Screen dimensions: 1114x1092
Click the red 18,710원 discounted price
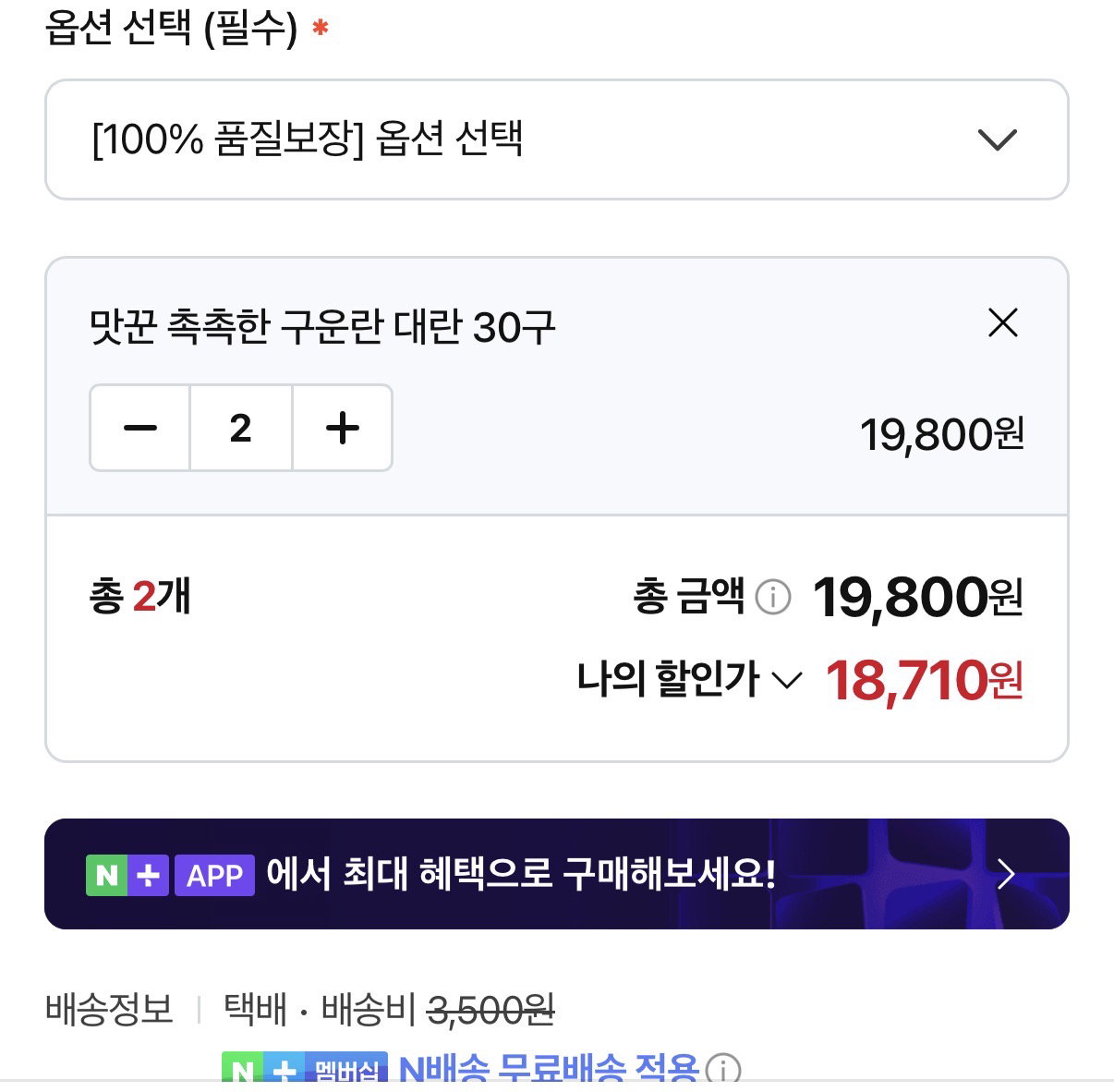pyautogui.click(x=924, y=681)
